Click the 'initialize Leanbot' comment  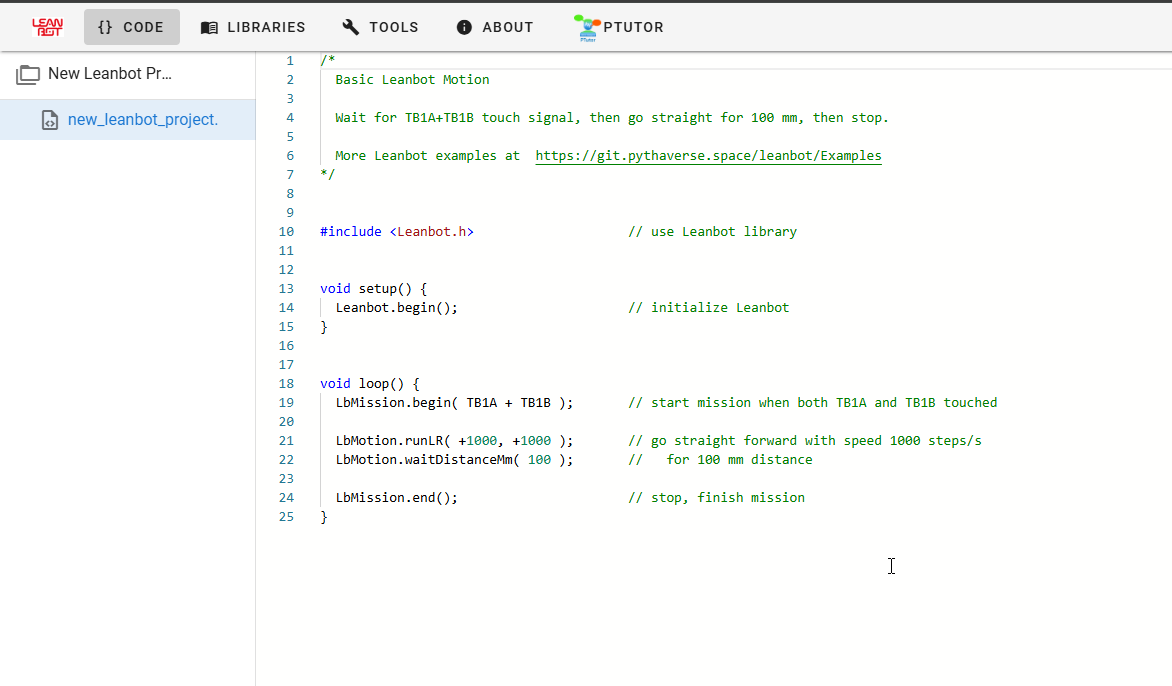pos(719,308)
